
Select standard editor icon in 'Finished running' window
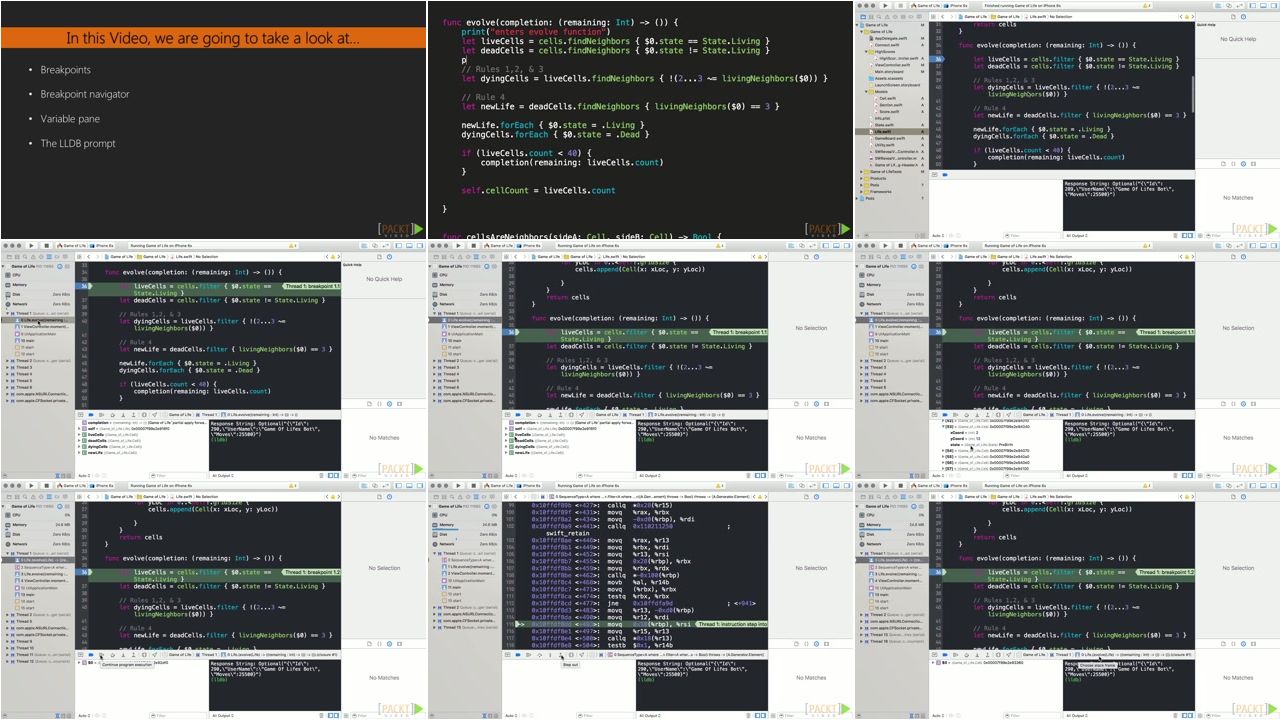[1218, 6]
